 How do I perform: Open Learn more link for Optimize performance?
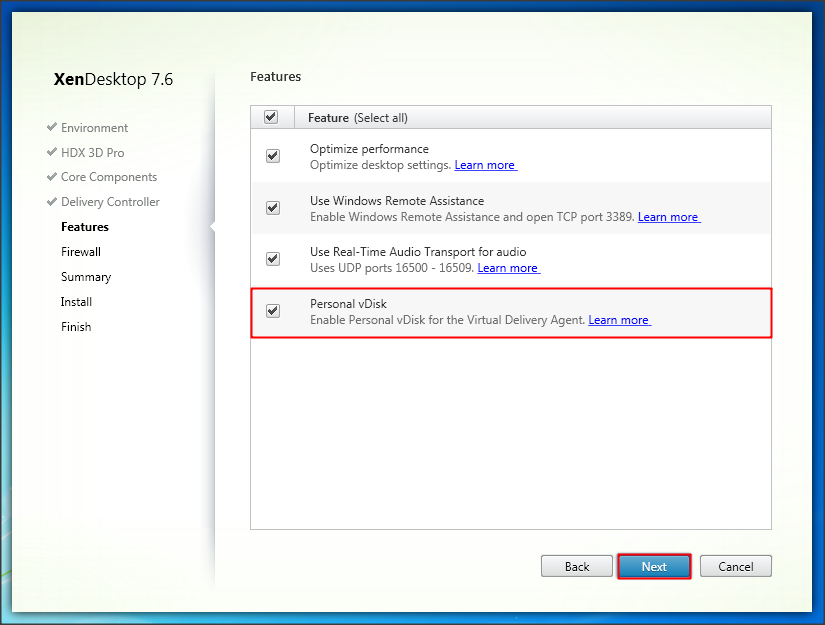[485, 165]
